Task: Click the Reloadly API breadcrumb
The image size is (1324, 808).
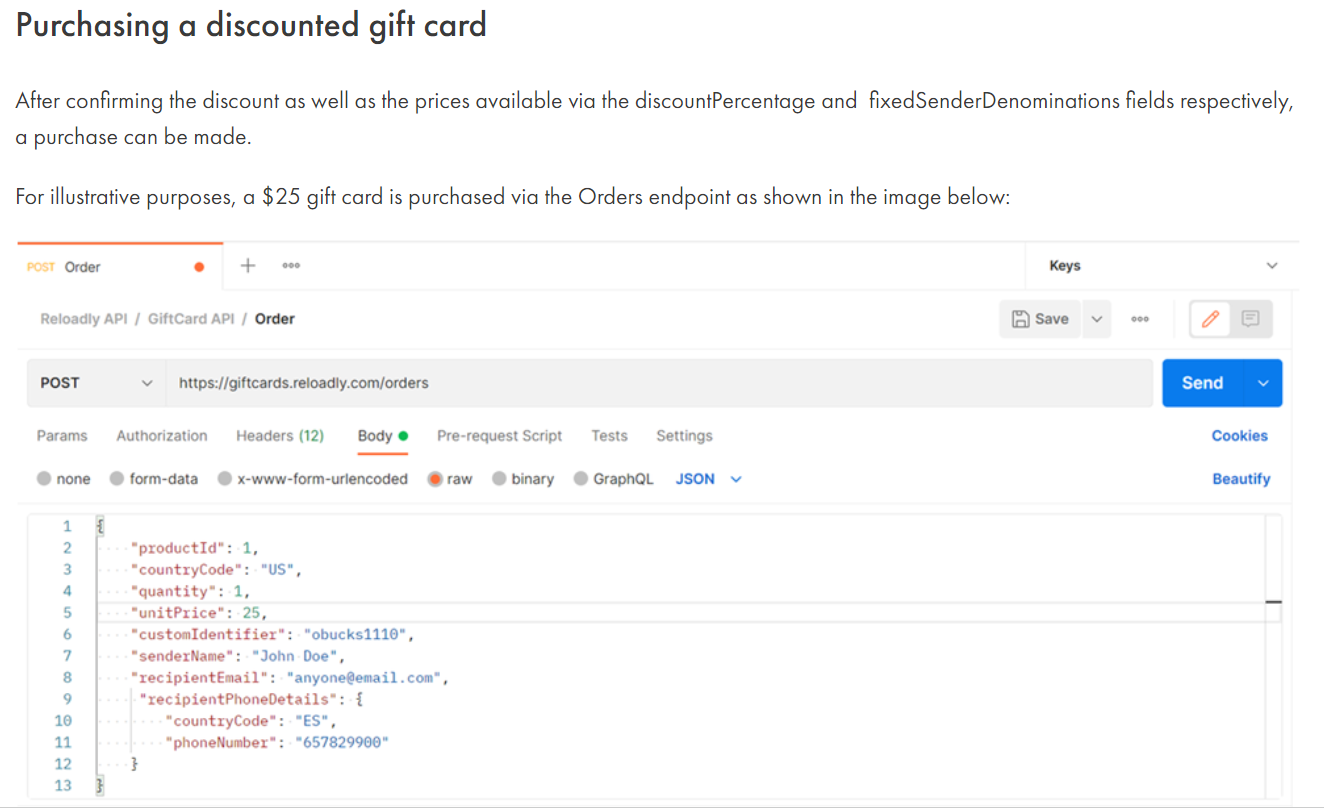Action: (84, 319)
